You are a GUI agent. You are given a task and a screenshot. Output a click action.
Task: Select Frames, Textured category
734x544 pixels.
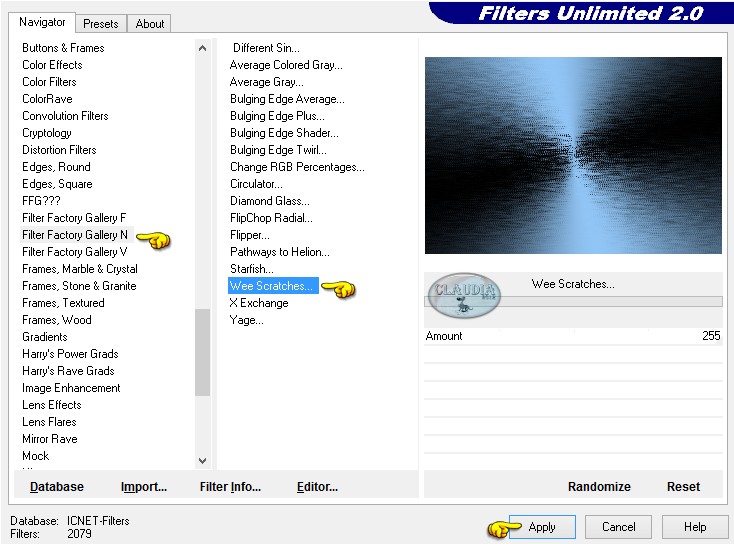[63, 303]
